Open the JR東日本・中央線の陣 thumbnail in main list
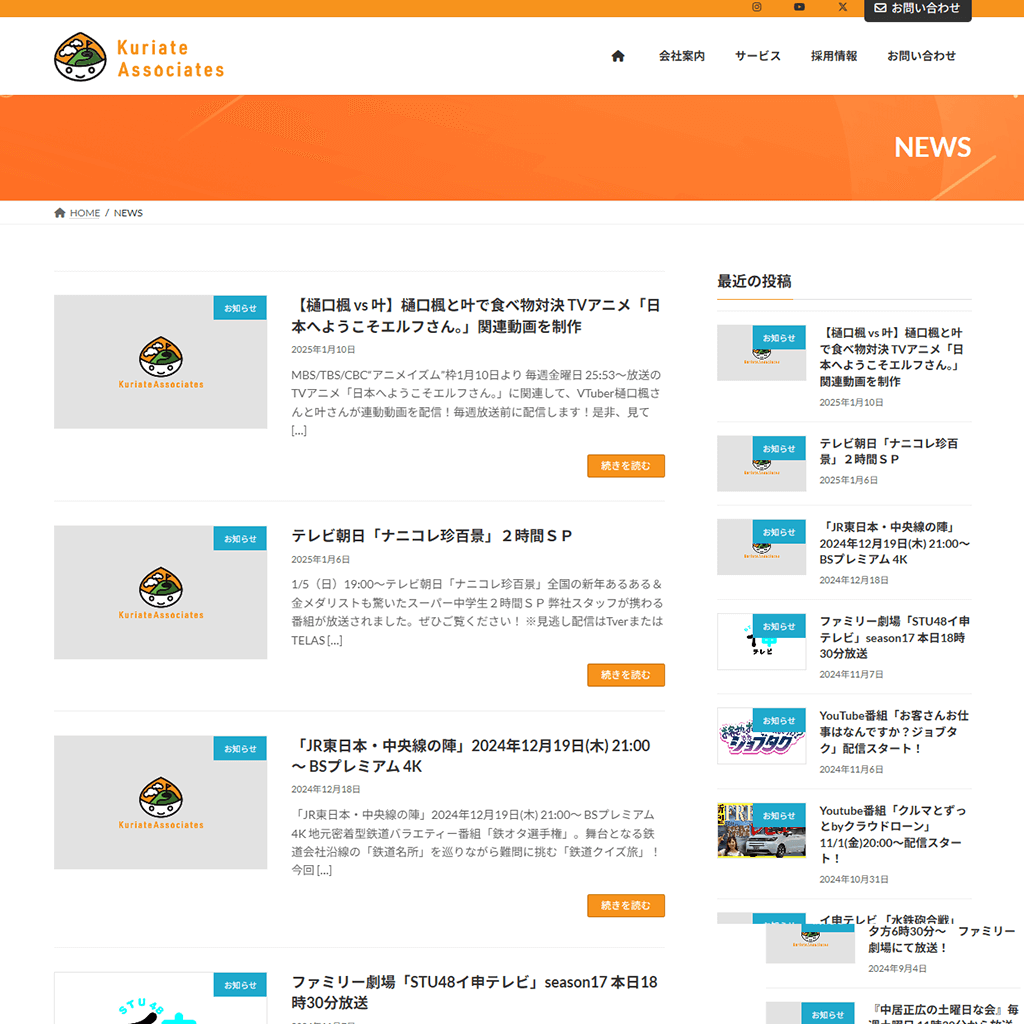 pyautogui.click(x=161, y=803)
